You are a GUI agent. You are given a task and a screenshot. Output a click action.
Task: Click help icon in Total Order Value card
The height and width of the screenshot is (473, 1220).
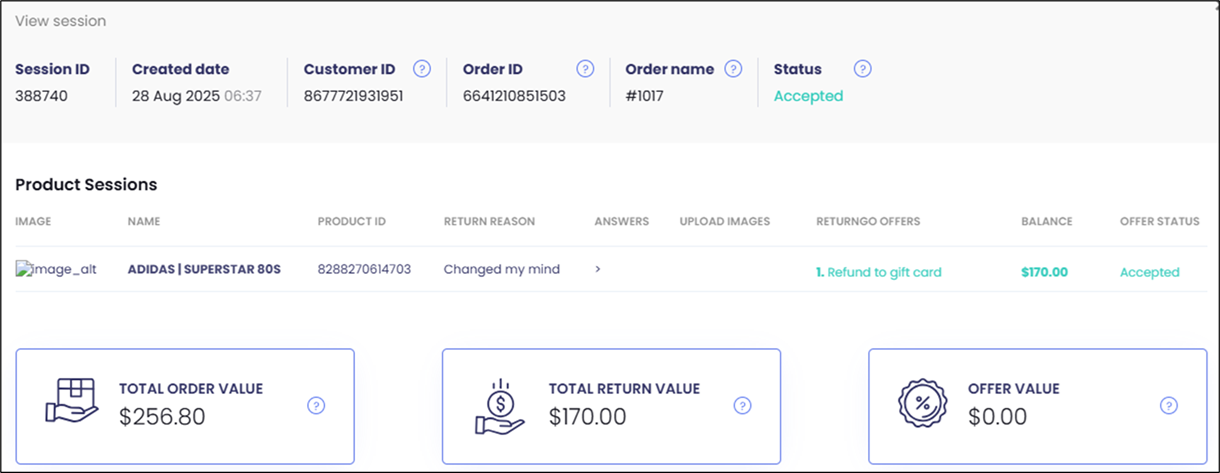point(316,405)
